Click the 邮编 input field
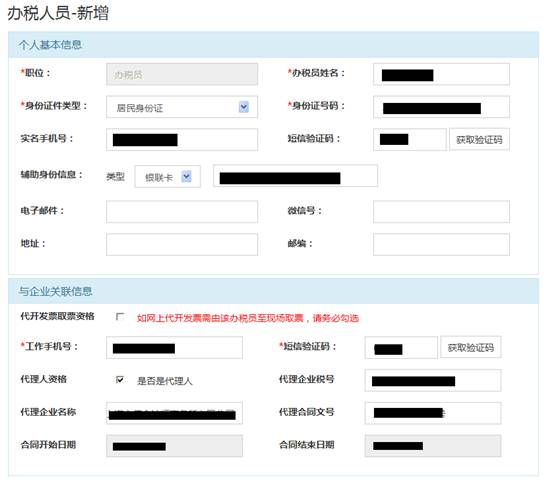 (441, 244)
